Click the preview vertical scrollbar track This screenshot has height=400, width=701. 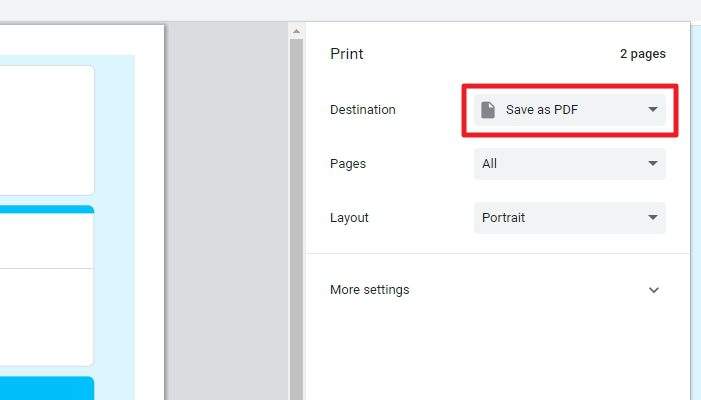coord(296,219)
